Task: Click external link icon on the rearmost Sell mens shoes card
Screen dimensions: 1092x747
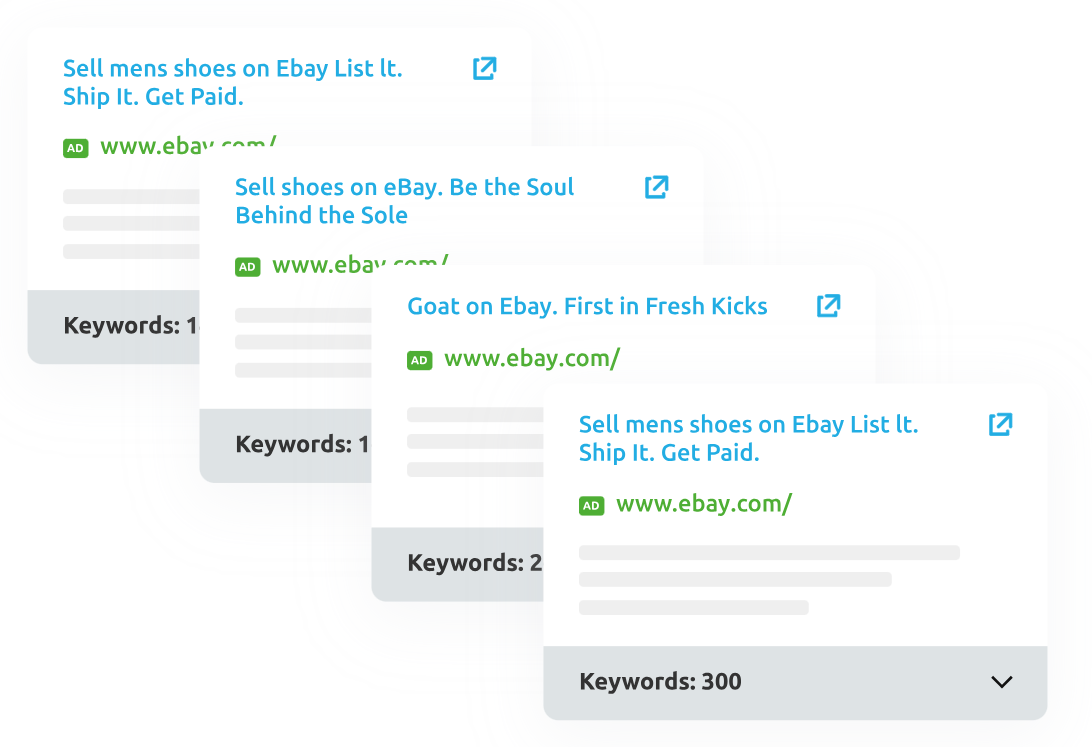Action: coord(484,68)
